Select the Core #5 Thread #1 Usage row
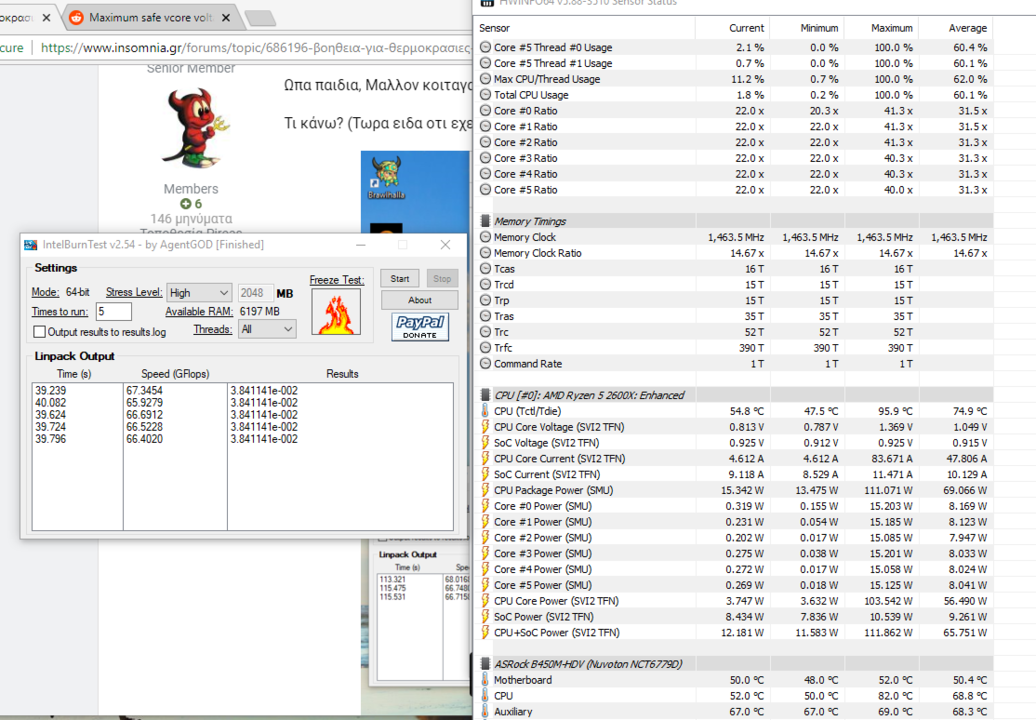 [735, 63]
